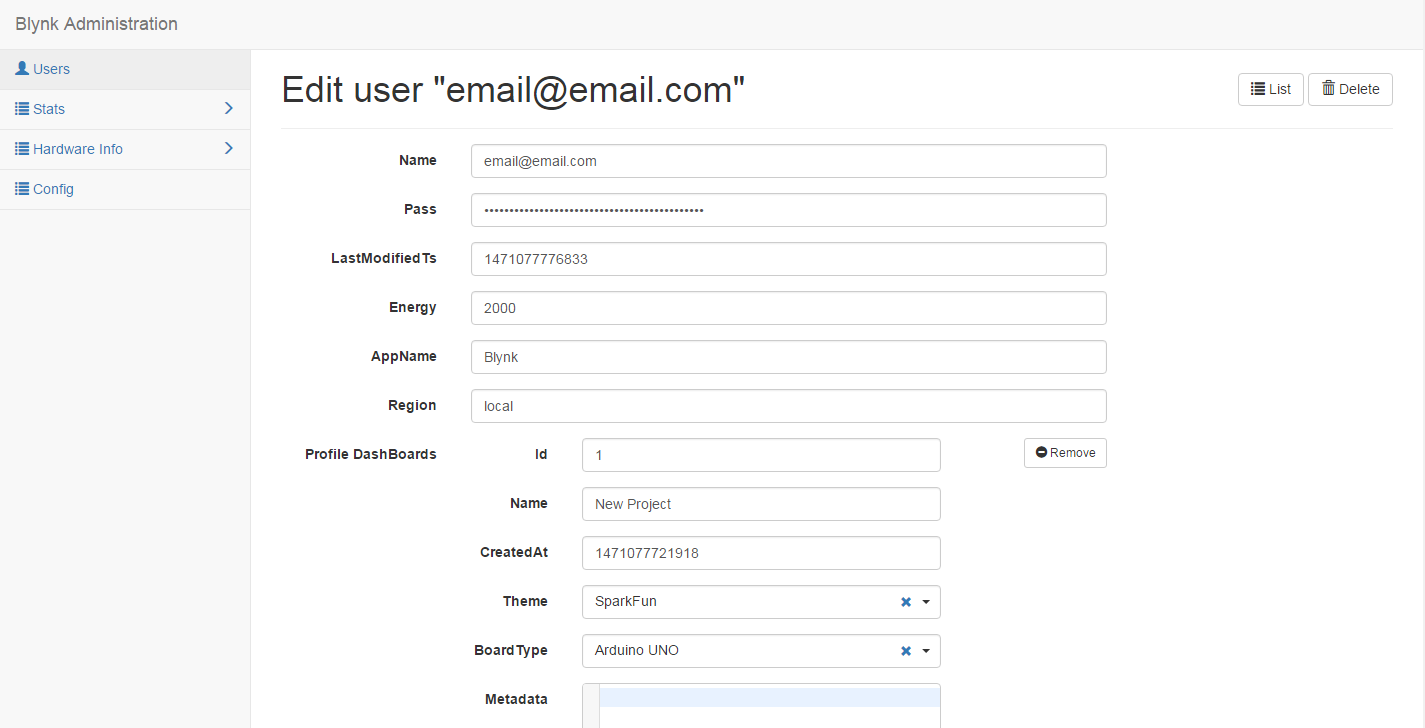
Task: Click the Users person icon in sidebar
Action: (22, 69)
